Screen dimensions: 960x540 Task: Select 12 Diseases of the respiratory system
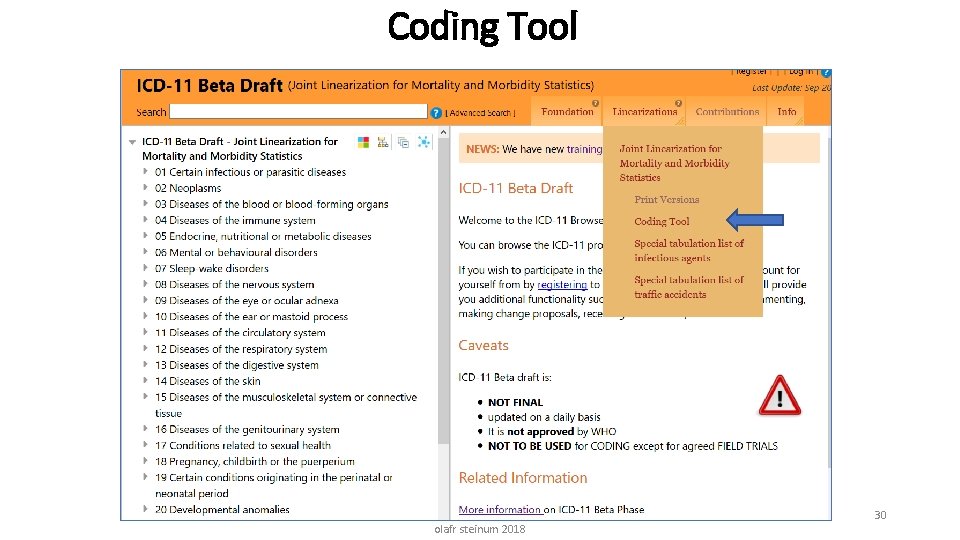241,349
